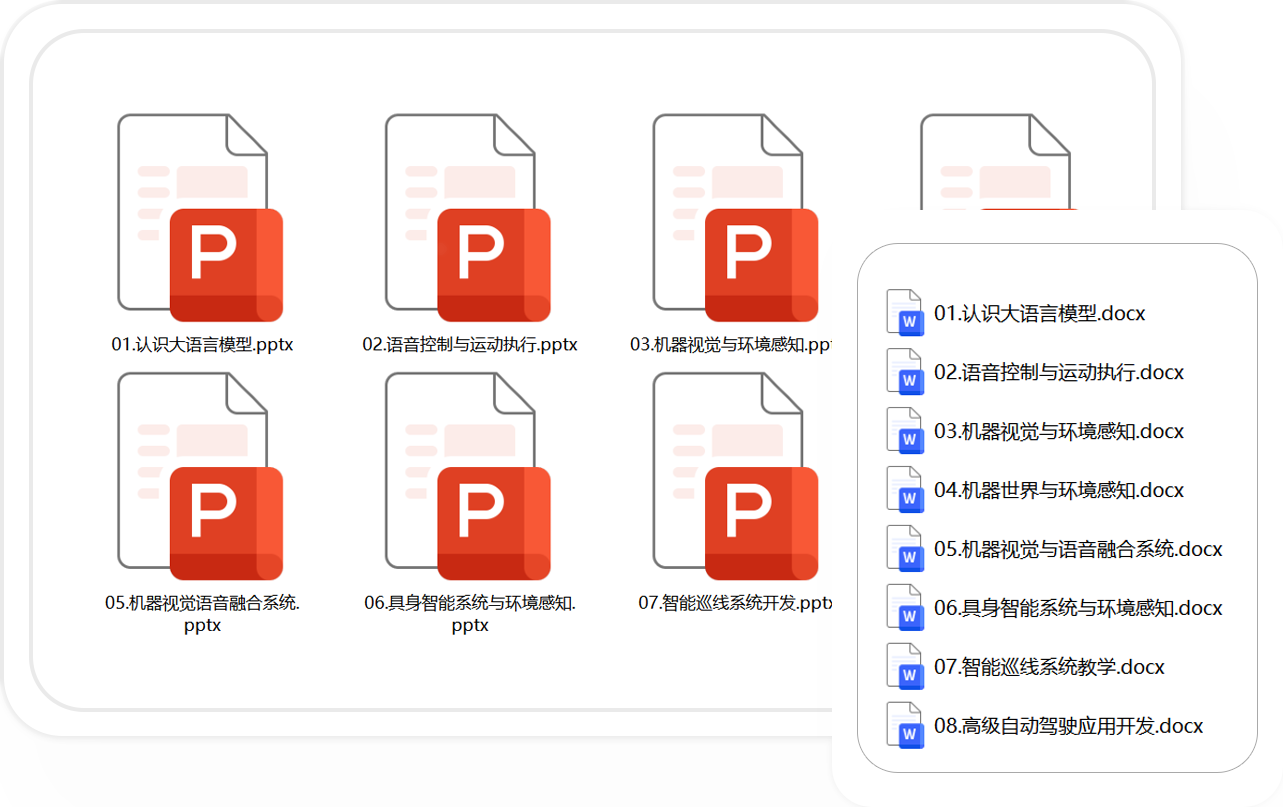The height and width of the screenshot is (807, 1283).
Task: Click the 07.智能巡线系统开发 pptx filename label
Action: click(x=735, y=603)
